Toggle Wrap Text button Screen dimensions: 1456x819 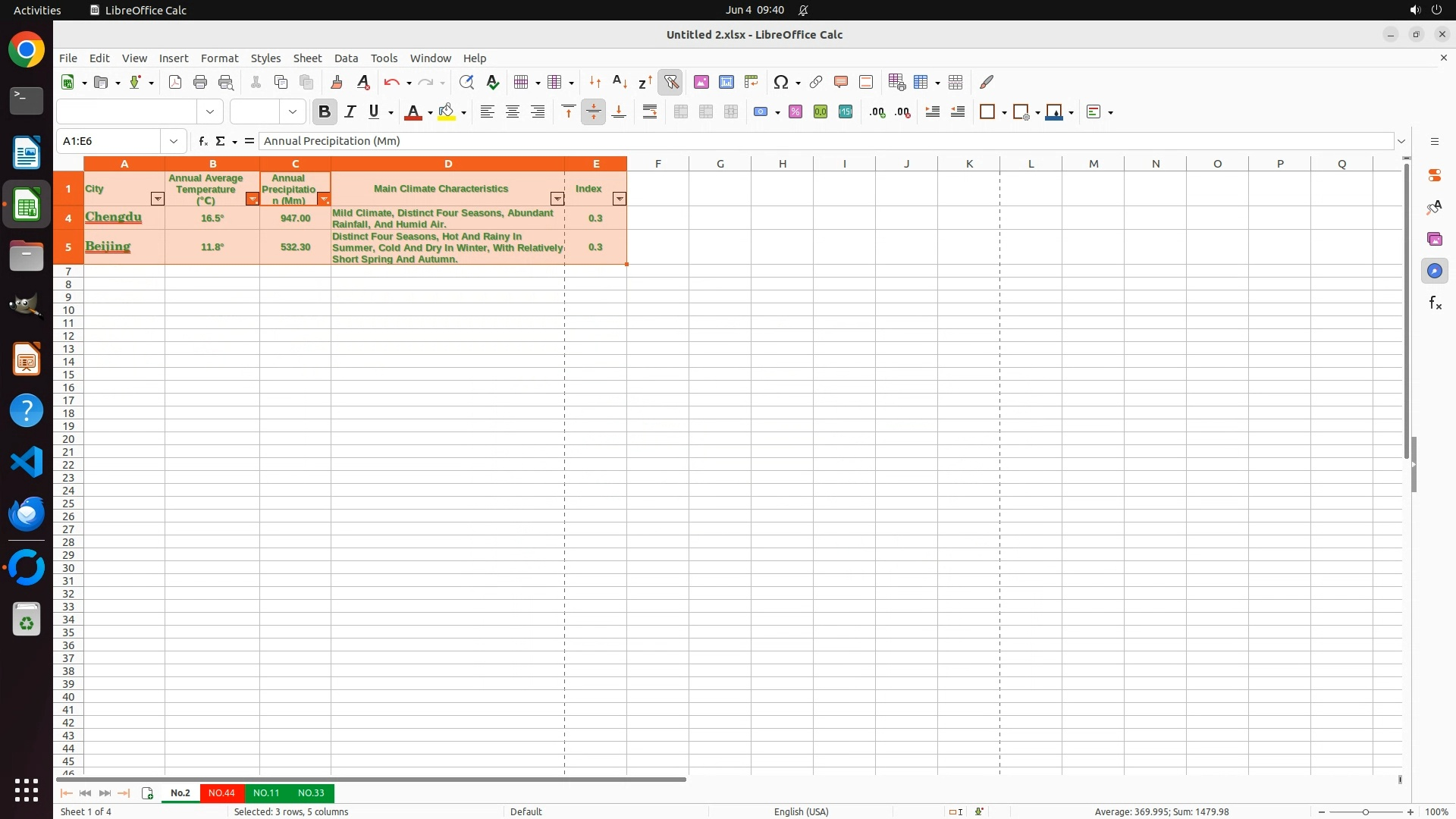pos(650,112)
